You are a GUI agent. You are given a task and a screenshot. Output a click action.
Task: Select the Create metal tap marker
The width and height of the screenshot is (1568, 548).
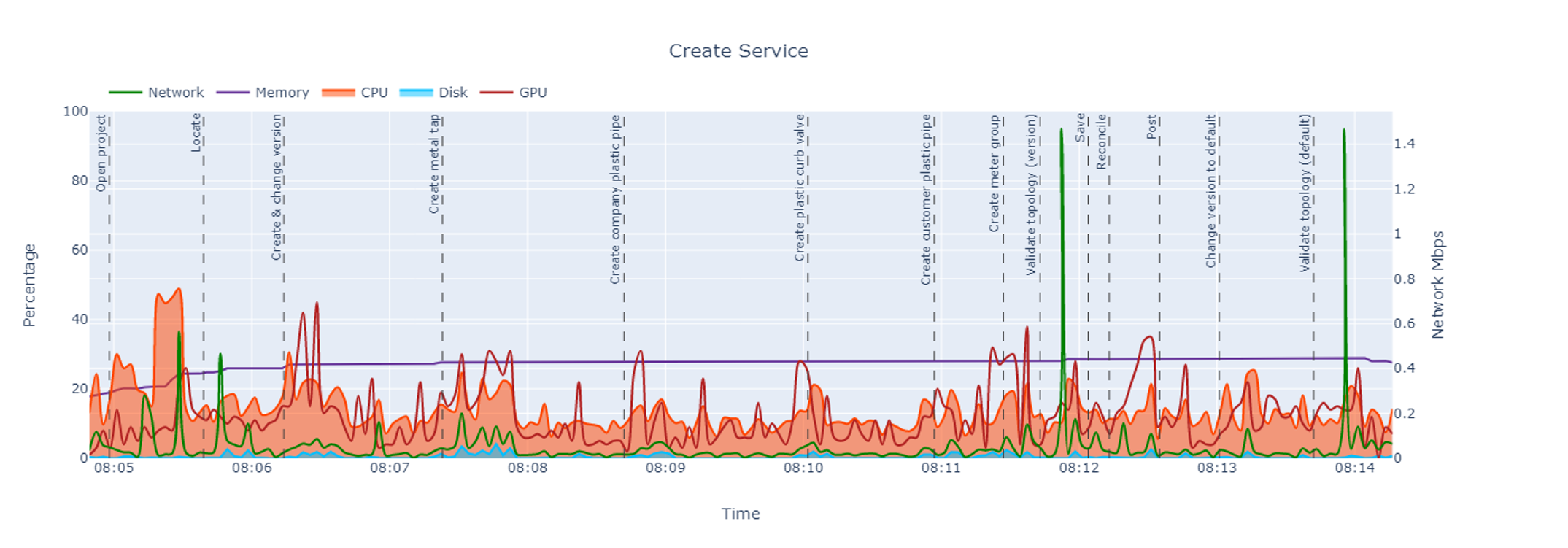434,164
